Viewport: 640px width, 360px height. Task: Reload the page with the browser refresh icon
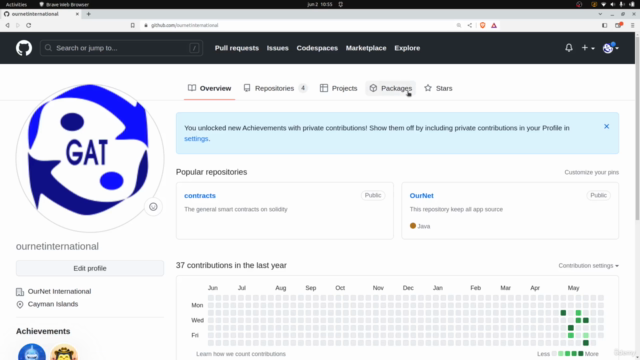[29, 25]
